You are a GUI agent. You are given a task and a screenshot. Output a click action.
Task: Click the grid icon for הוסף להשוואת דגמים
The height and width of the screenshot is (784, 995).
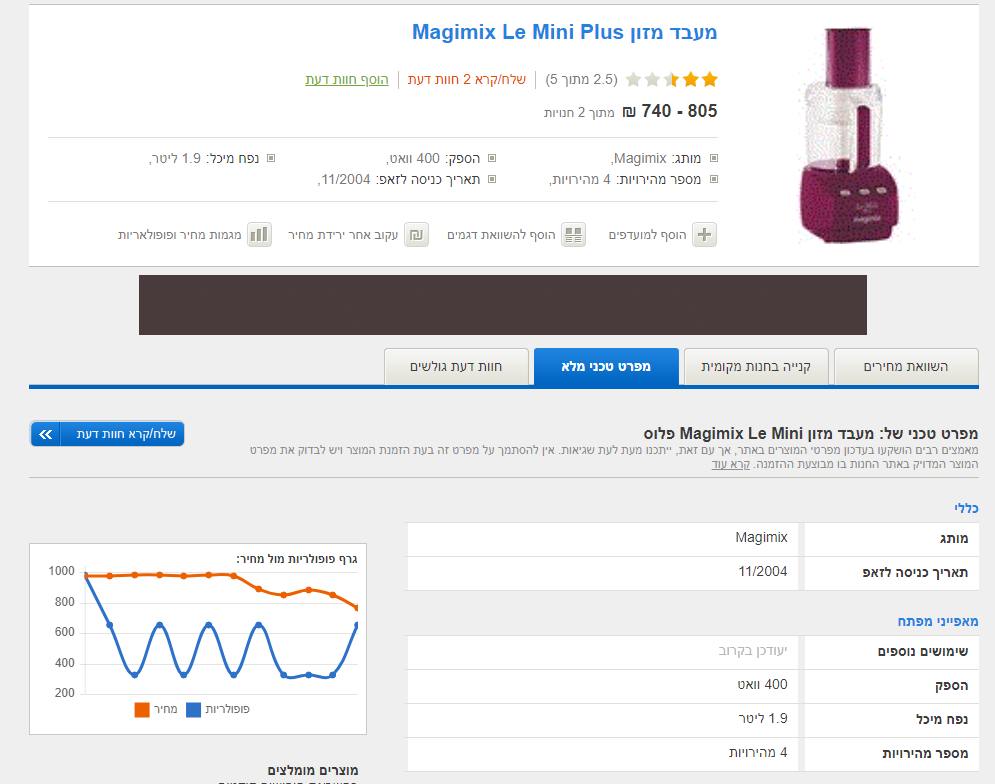pyautogui.click(x=573, y=235)
